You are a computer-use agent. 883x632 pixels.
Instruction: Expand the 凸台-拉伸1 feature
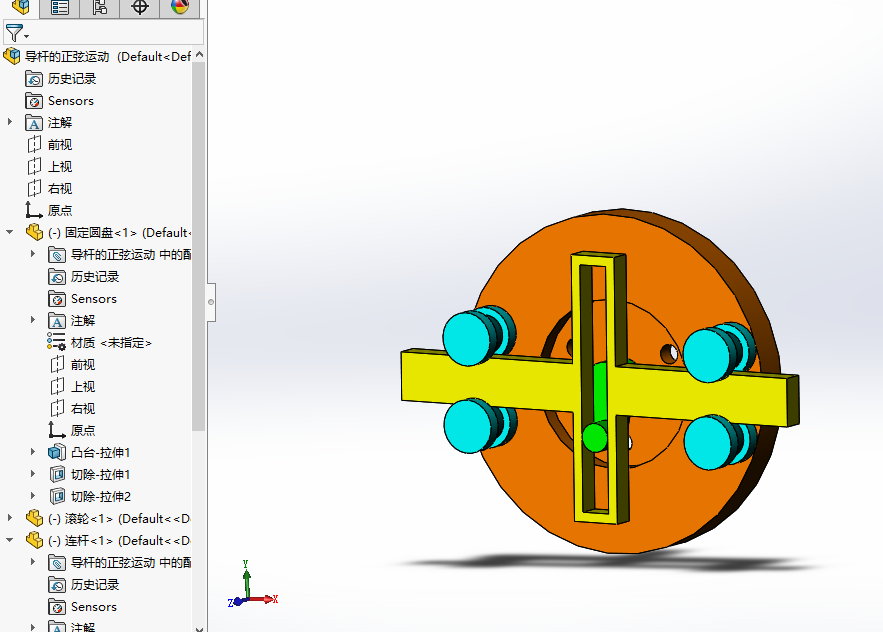pyautogui.click(x=33, y=452)
